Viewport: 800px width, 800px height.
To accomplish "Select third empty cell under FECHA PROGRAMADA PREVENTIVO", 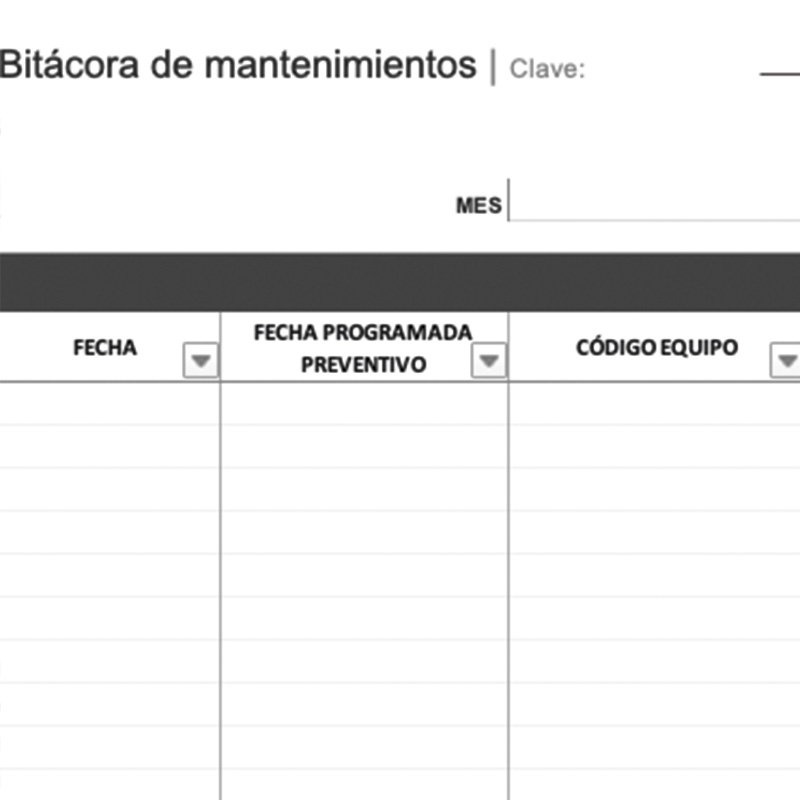I will point(364,489).
